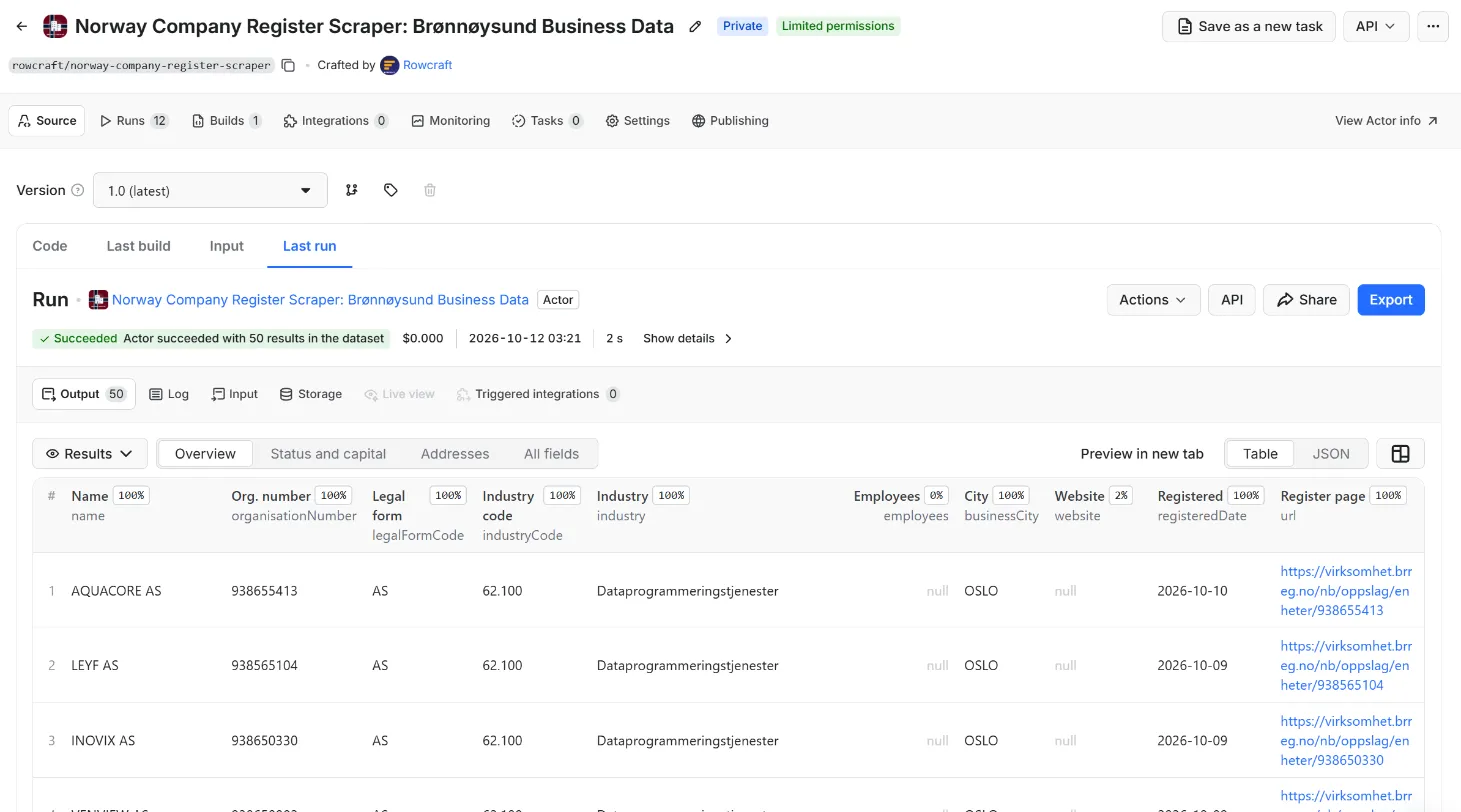Open the Monitoring tab
1461x812 pixels.
pos(451,121)
